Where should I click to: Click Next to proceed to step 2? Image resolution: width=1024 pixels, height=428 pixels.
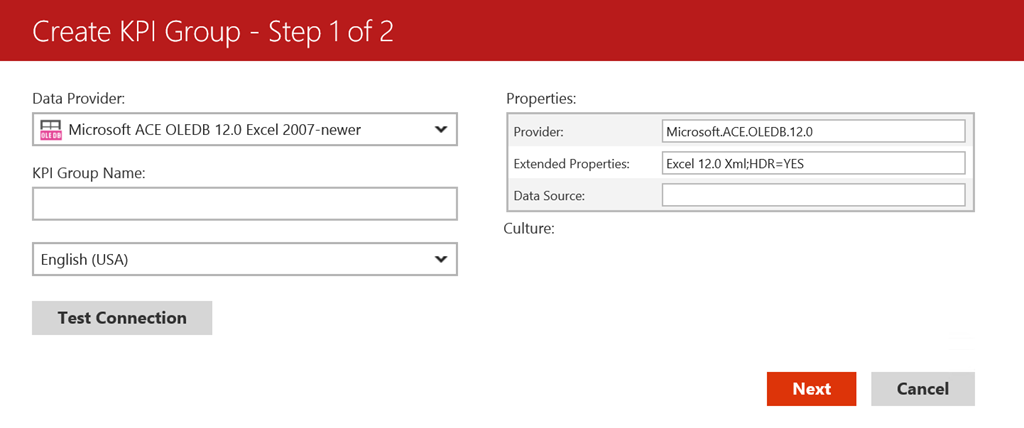click(811, 389)
